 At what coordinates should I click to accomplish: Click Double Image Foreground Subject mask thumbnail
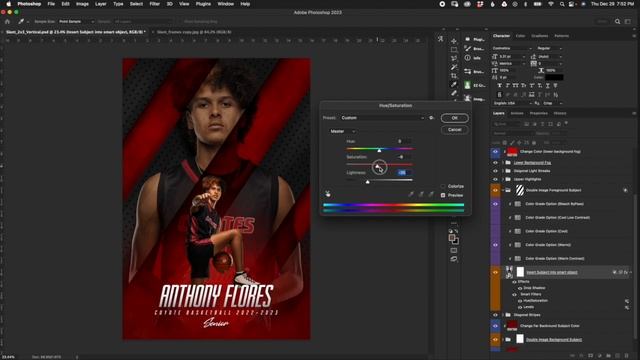[x=520, y=190]
